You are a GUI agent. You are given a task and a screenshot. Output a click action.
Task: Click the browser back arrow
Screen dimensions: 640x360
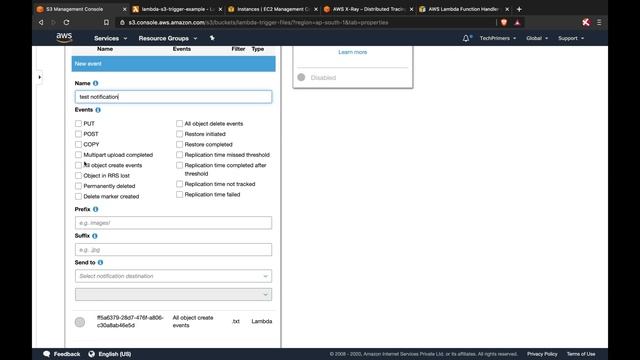tap(41, 22)
